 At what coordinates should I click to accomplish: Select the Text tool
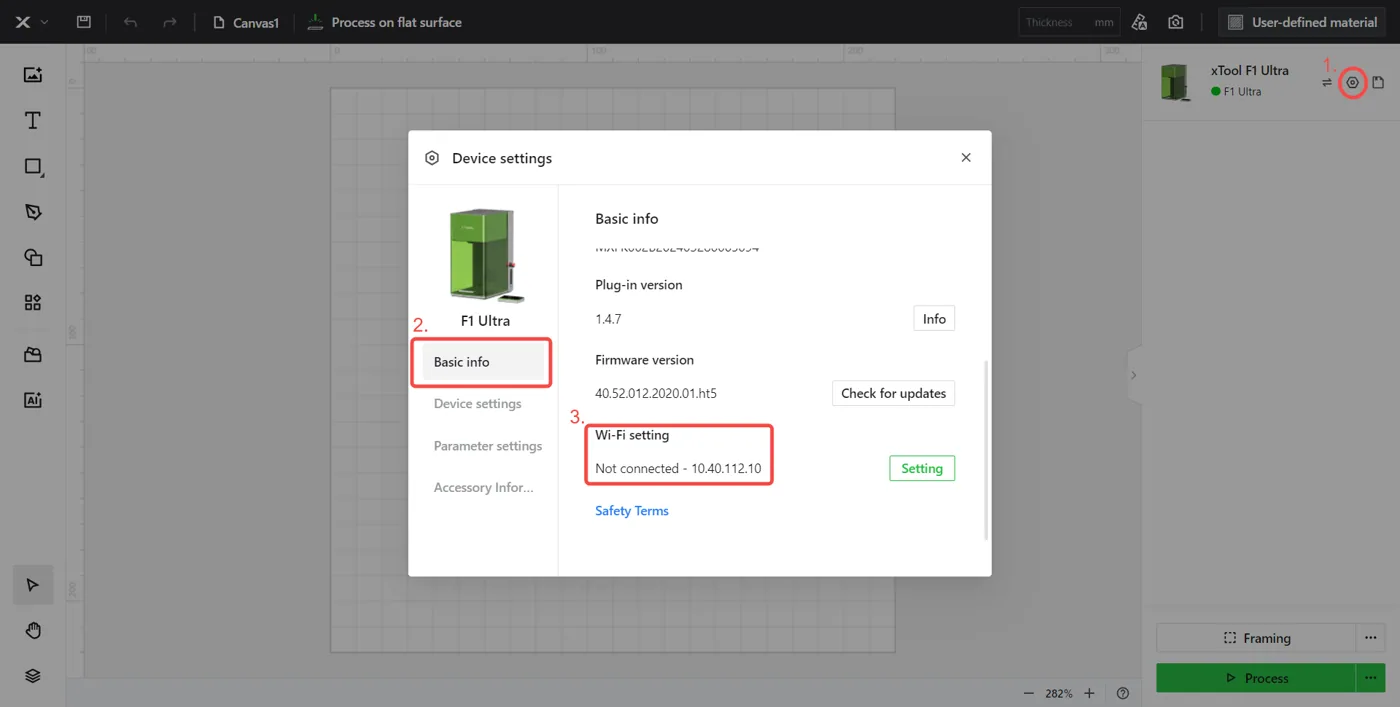[33, 121]
